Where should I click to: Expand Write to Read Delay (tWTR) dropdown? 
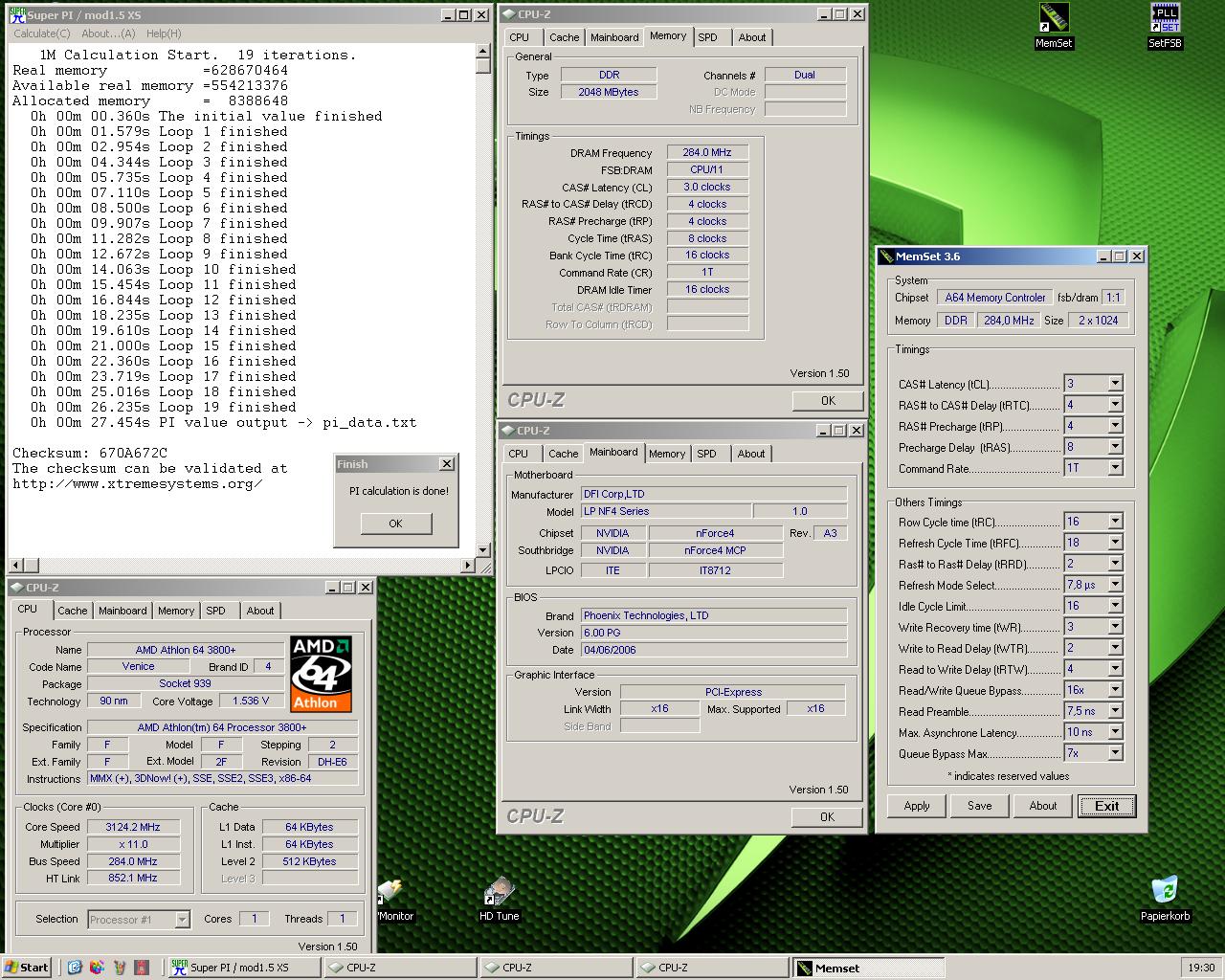[x=1115, y=648]
